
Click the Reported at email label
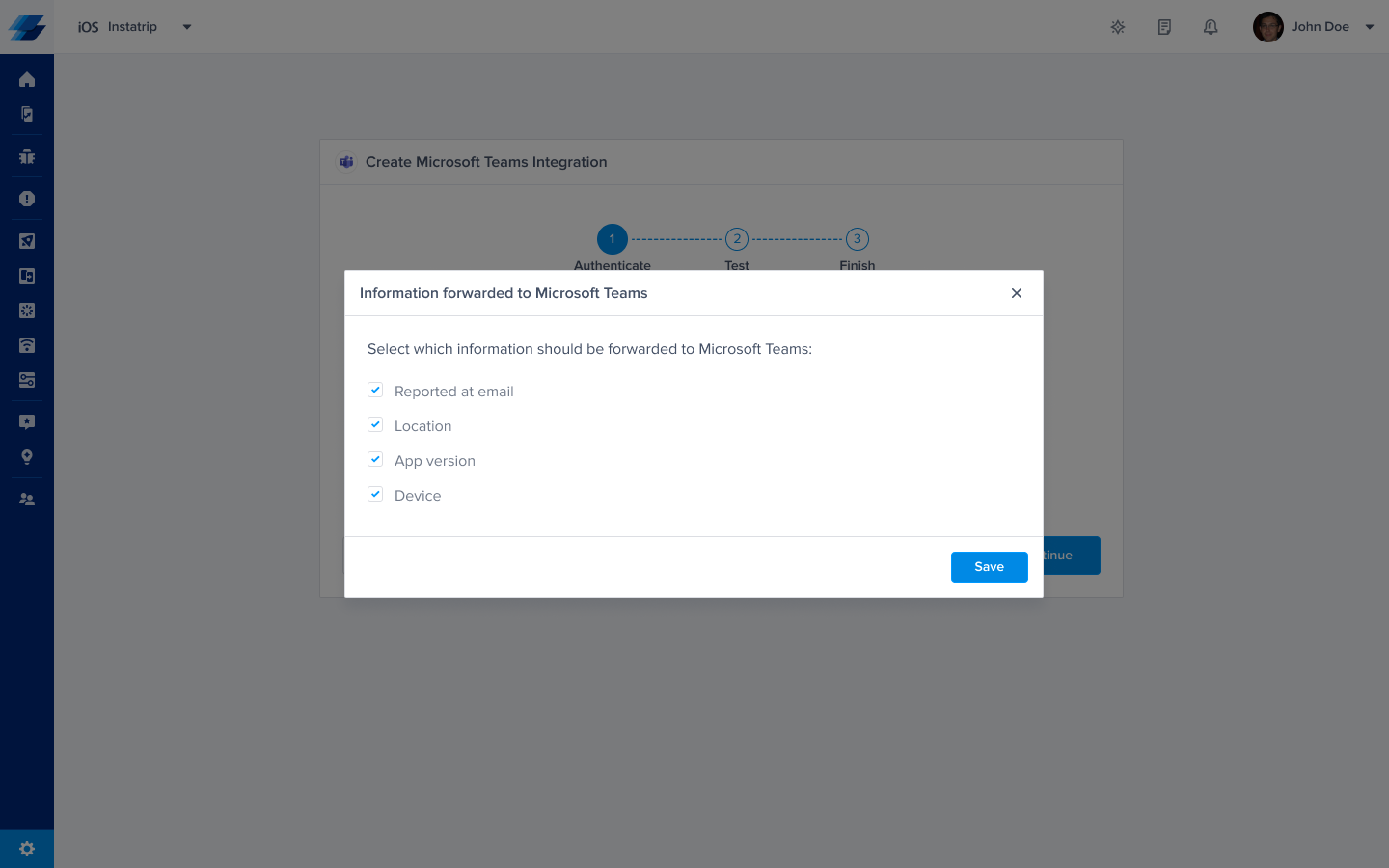(x=454, y=392)
